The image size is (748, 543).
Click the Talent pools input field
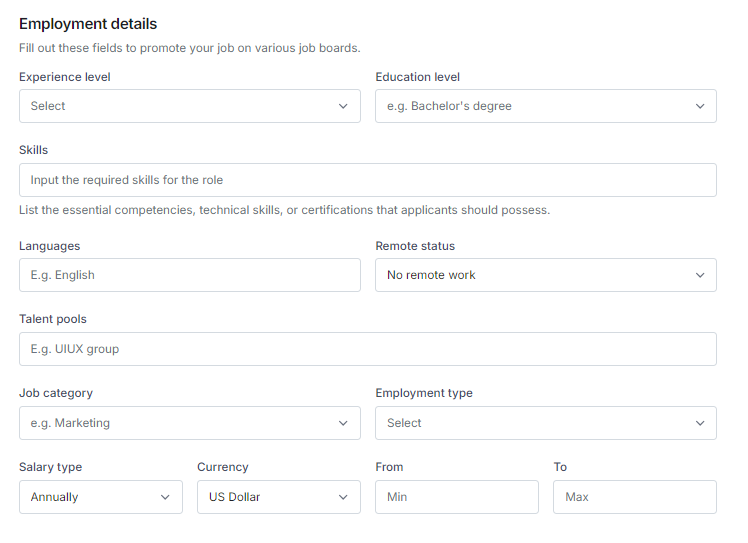tap(367, 349)
